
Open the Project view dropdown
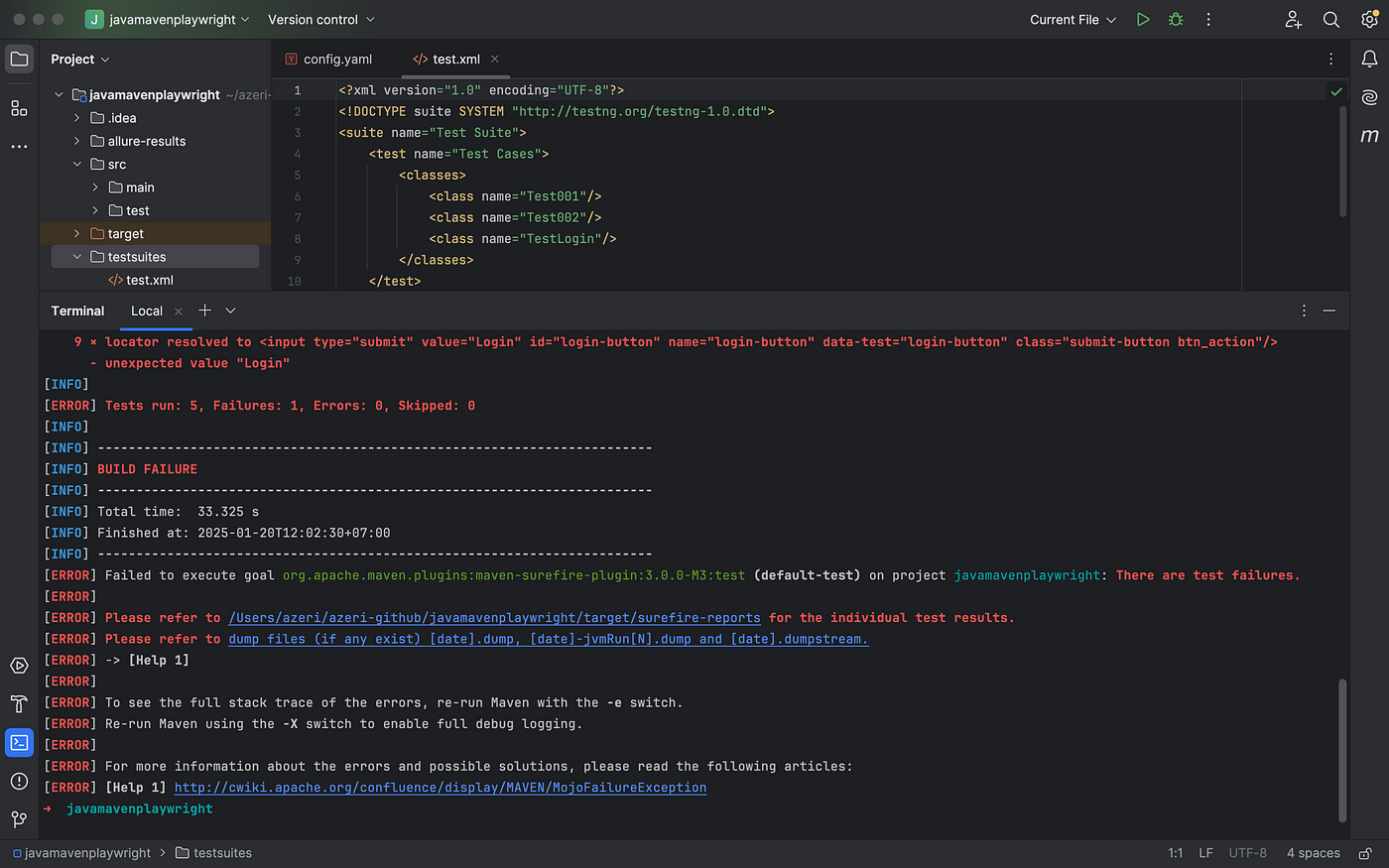(80, 59)
